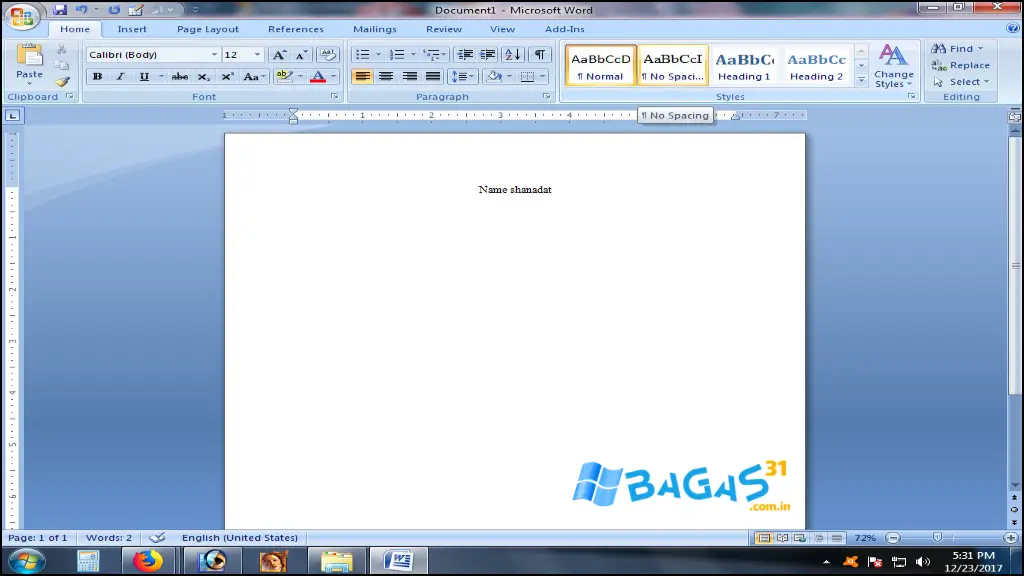Select the Center alignment icon
The width and height of the screenshot is (1024, 576).
click(386, 76)
